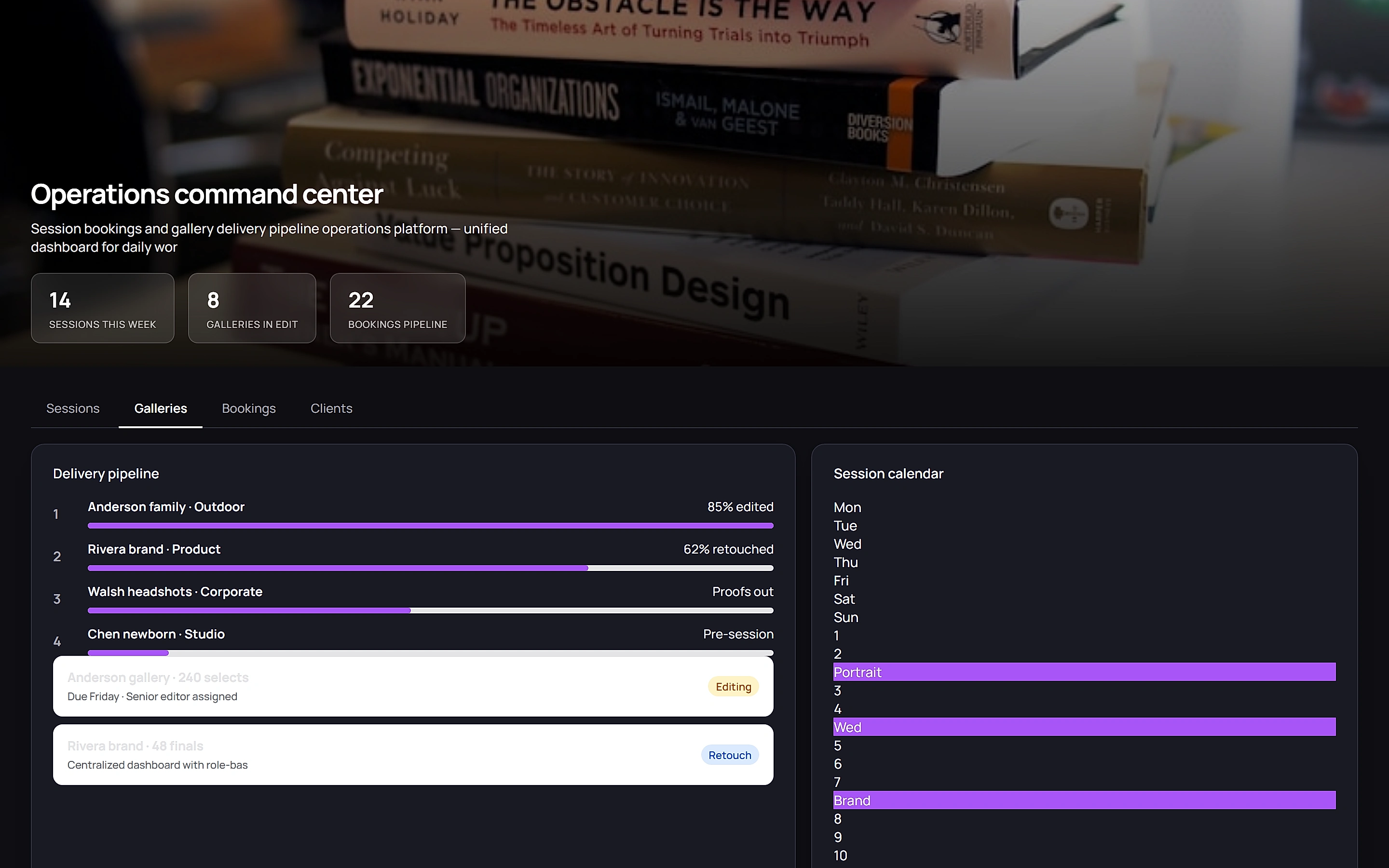This screenshot has height=868, width=1389.
Task: Click the 'Tue' calendar day label
Action: tap(845, 526)
